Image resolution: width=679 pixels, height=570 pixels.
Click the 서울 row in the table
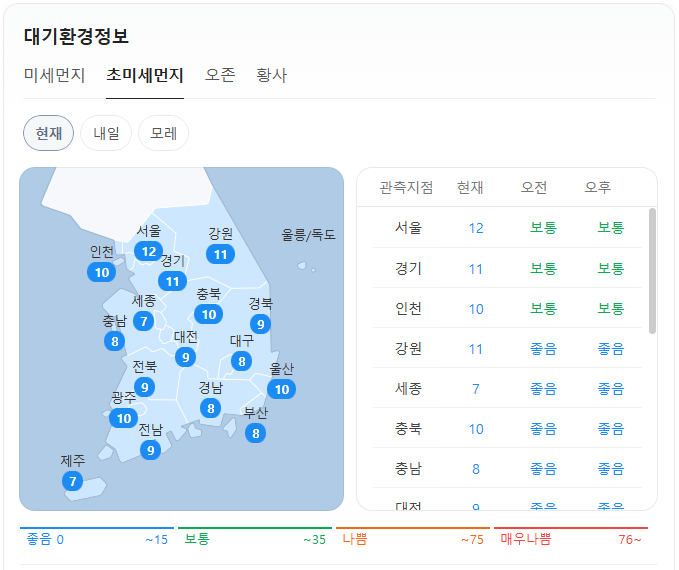507,227
